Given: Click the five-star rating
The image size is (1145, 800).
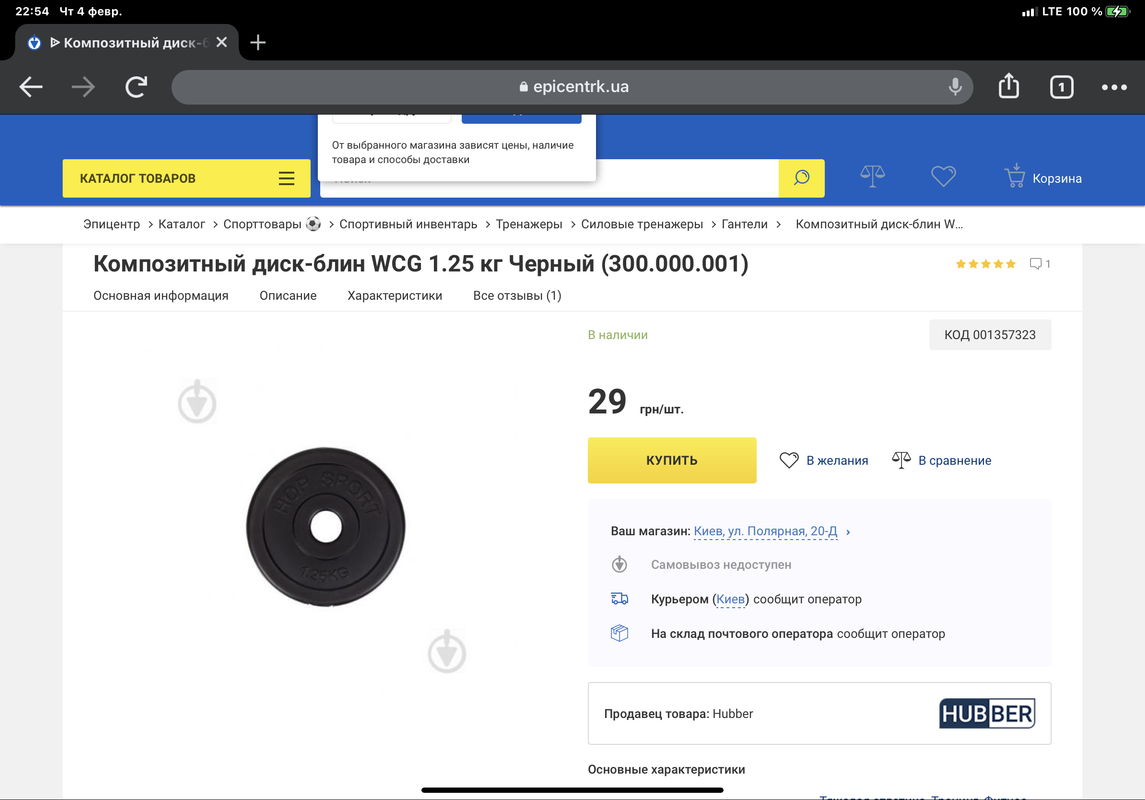Looking at the screenshot, I should coord(986,264).
